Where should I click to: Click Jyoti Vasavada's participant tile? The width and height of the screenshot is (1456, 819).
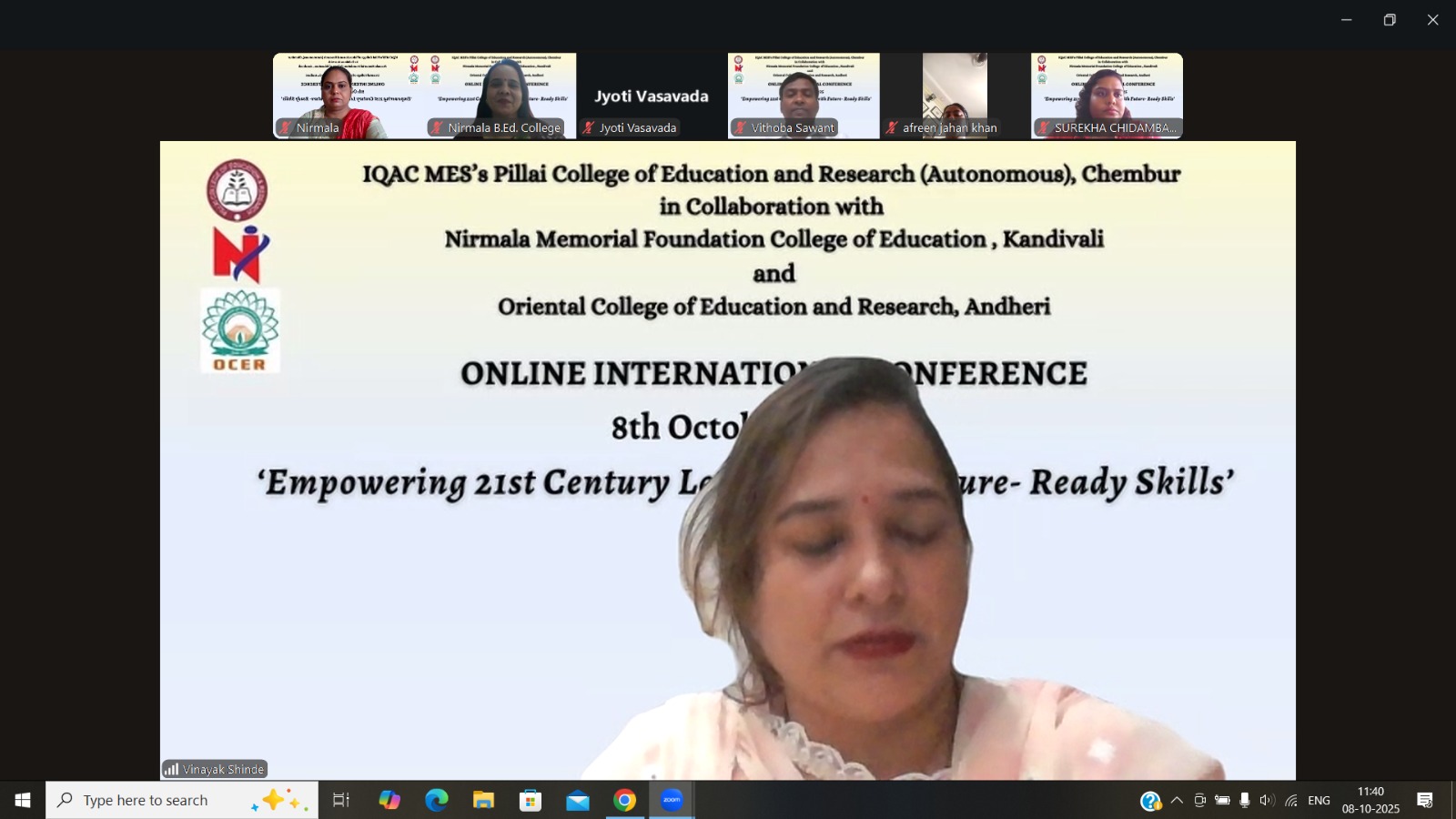tap(652, 95)
